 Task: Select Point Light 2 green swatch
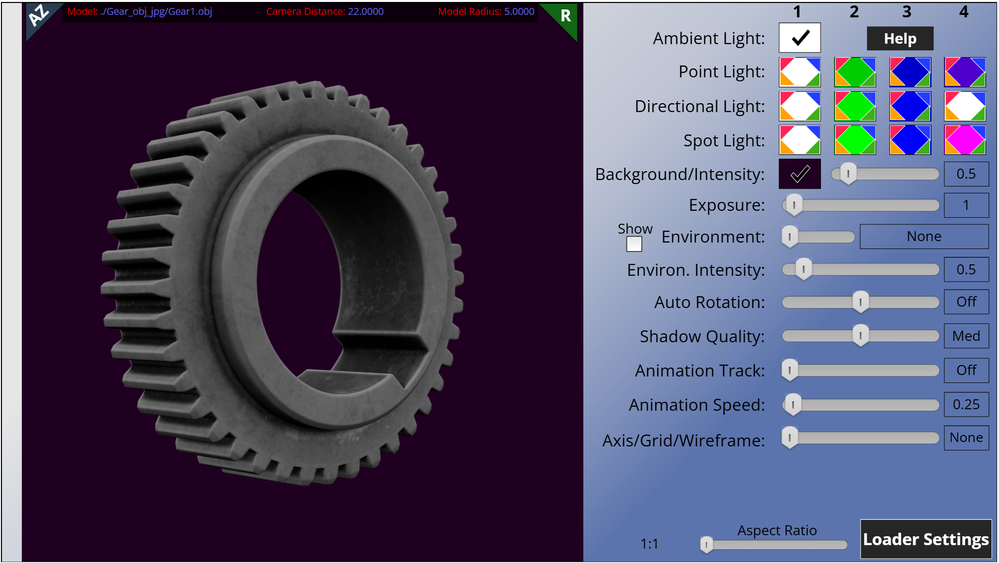point(855,72)
